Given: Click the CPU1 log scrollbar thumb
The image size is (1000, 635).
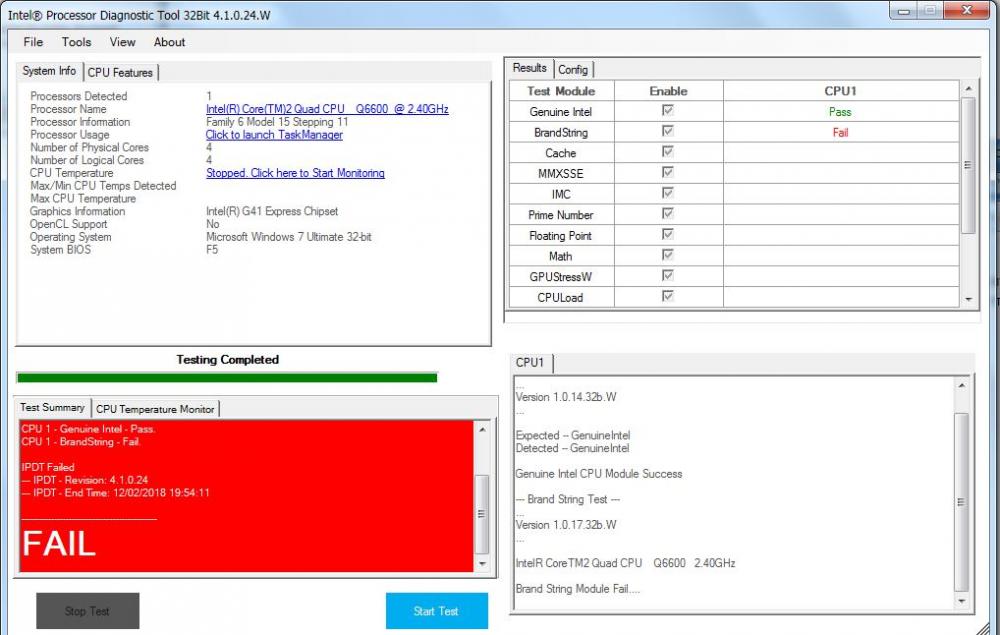Looking at the screenshot, I should (961, 502).
